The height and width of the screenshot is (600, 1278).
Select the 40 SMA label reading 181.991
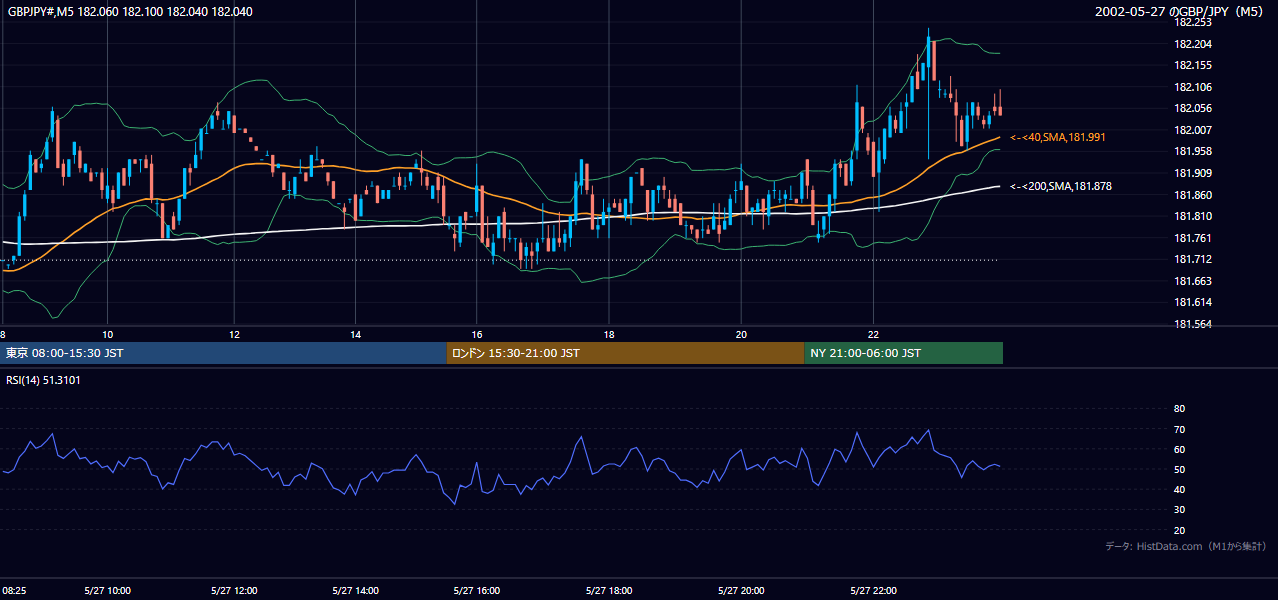coord(1058,137)
